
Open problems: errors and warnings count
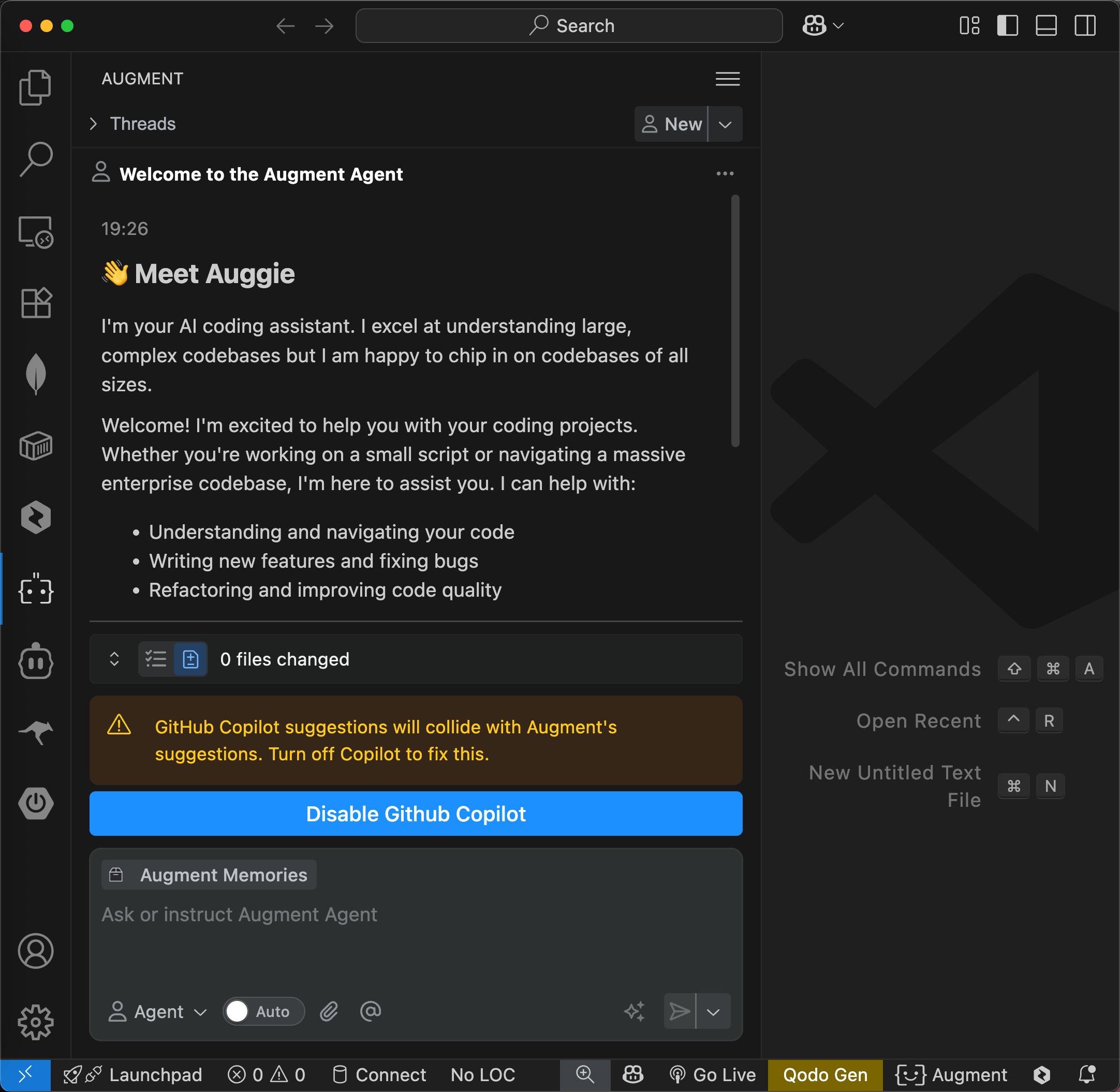coord(266,1075)
